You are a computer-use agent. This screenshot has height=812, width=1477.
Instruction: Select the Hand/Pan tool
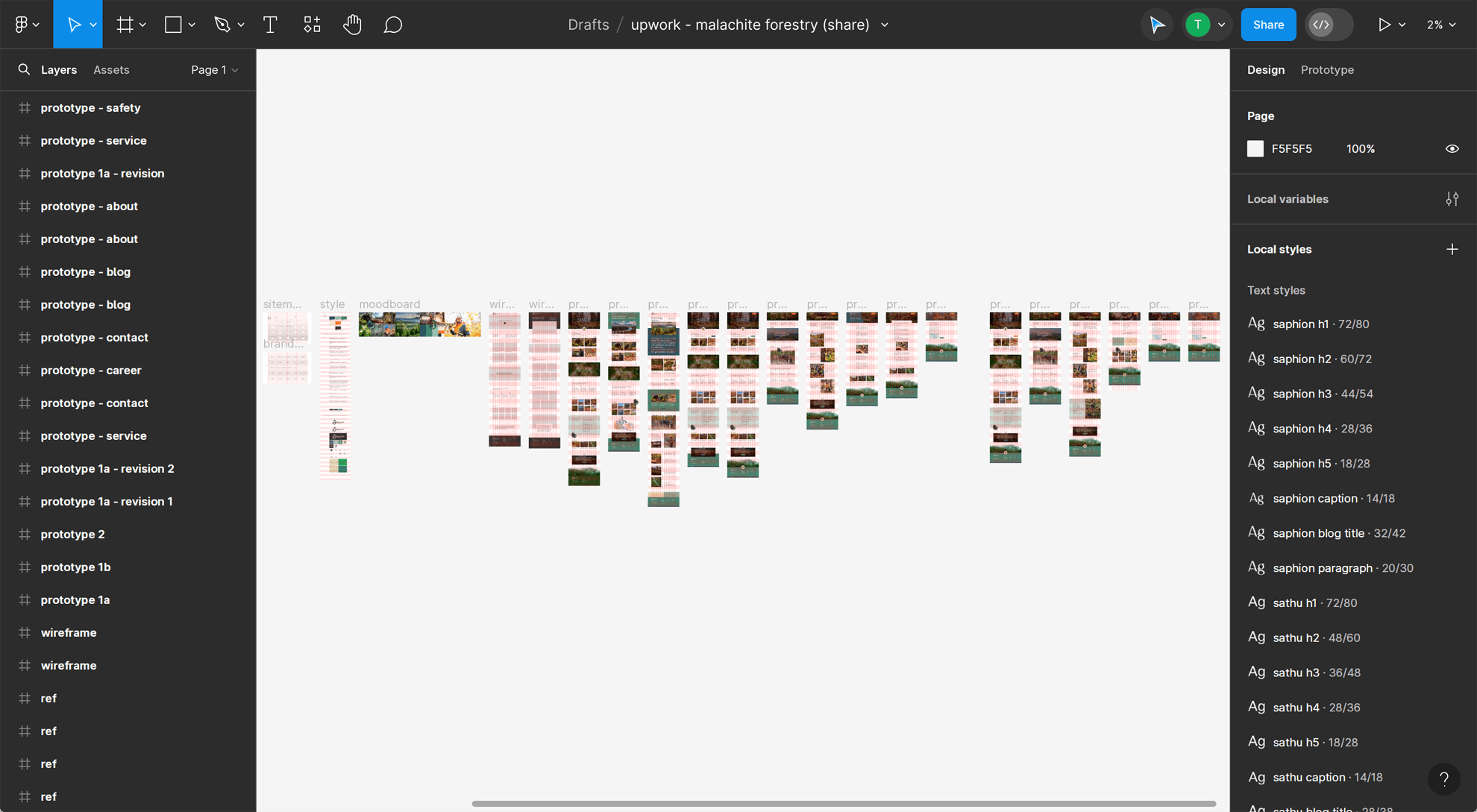coord(352,24)
